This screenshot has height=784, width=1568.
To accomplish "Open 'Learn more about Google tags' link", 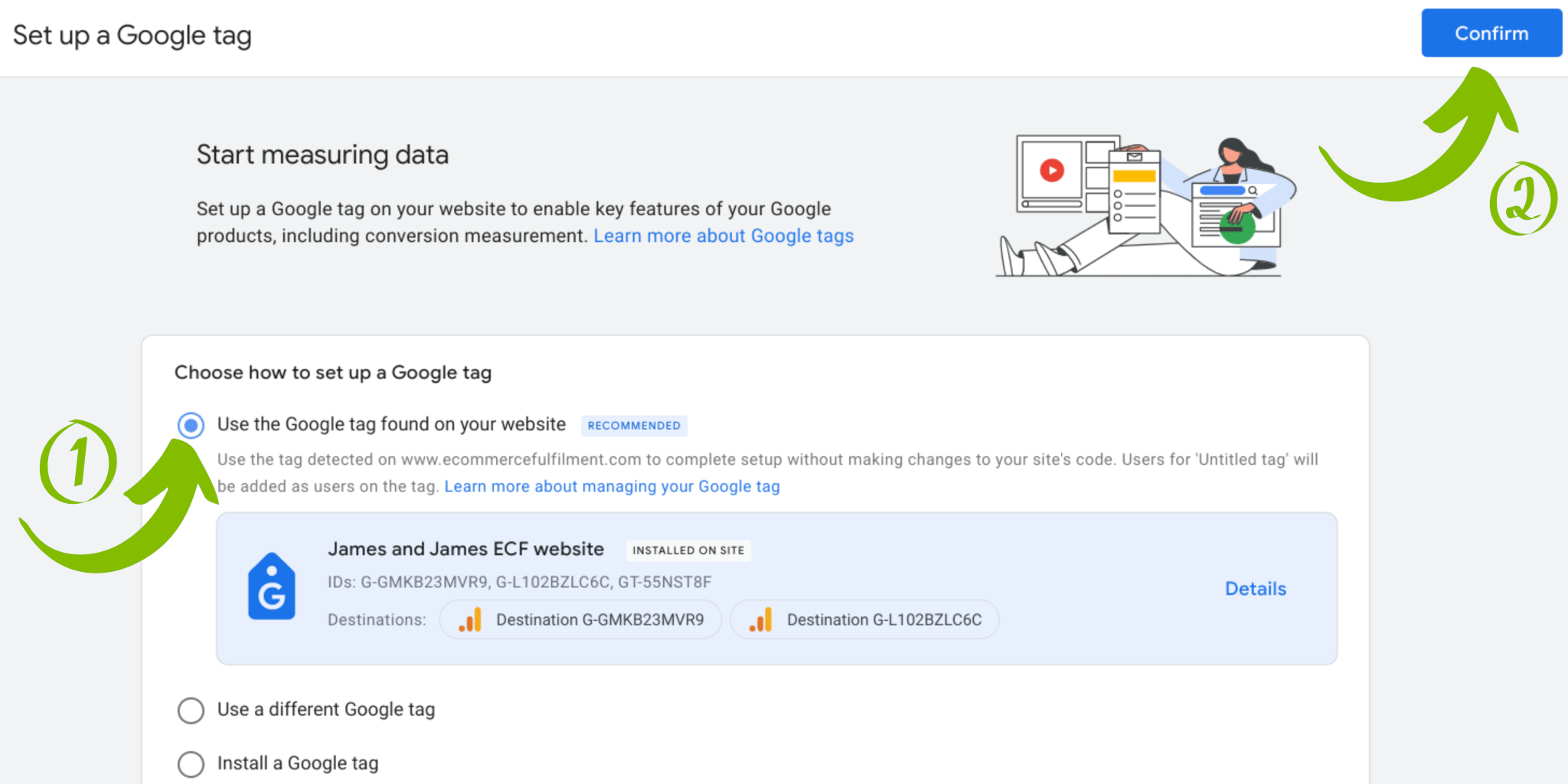I will click(x=724, y=236).
